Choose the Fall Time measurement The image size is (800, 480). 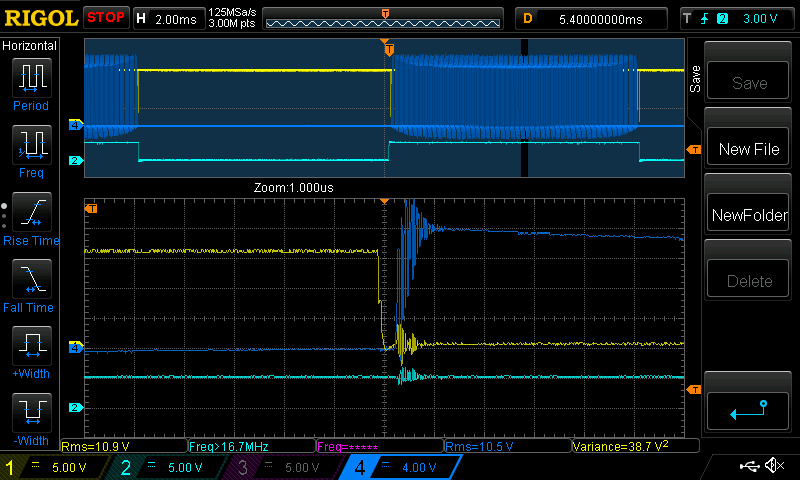coord(30,285)
